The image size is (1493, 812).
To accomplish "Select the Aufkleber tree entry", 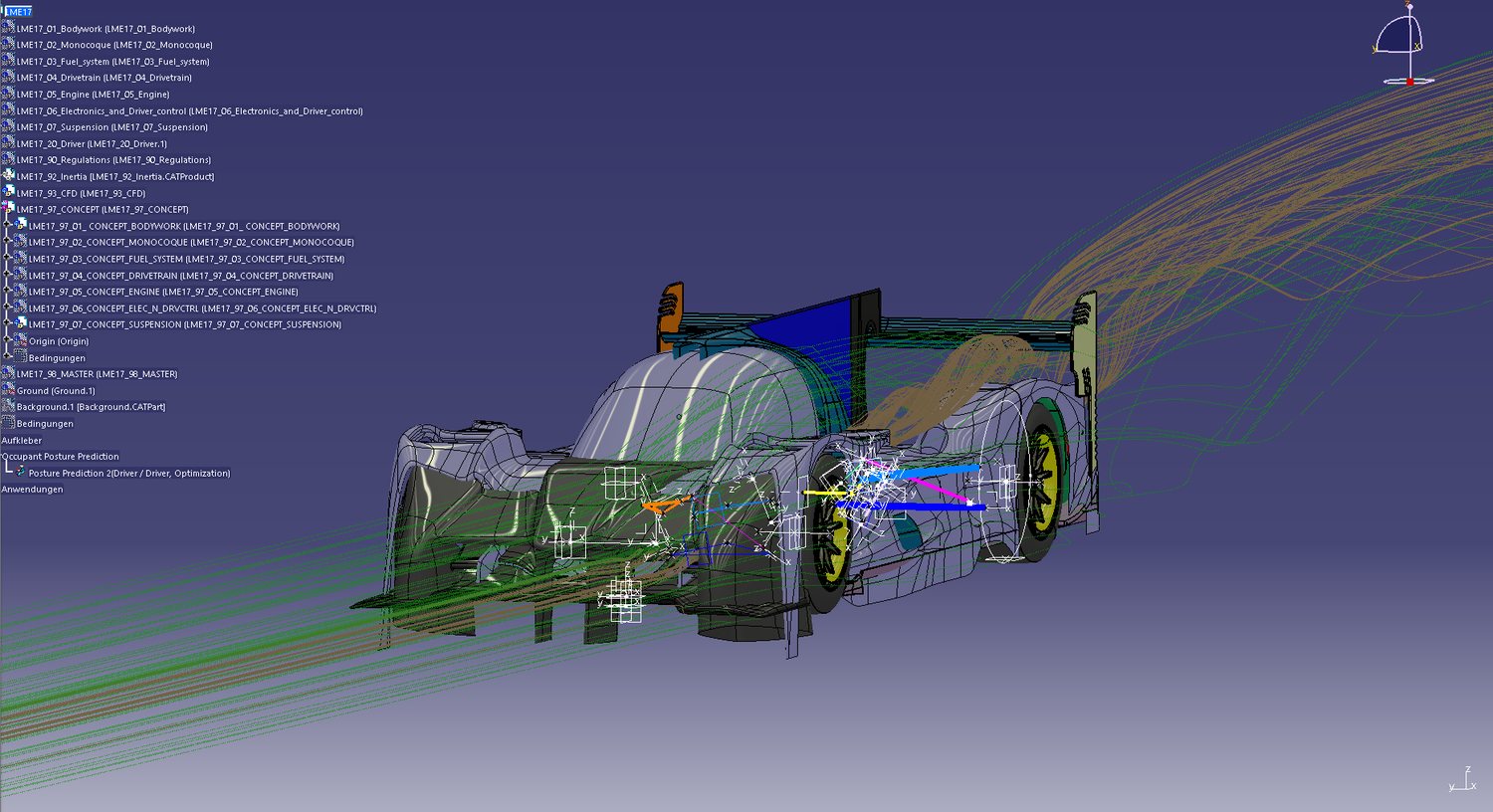I will click(22, 440).
